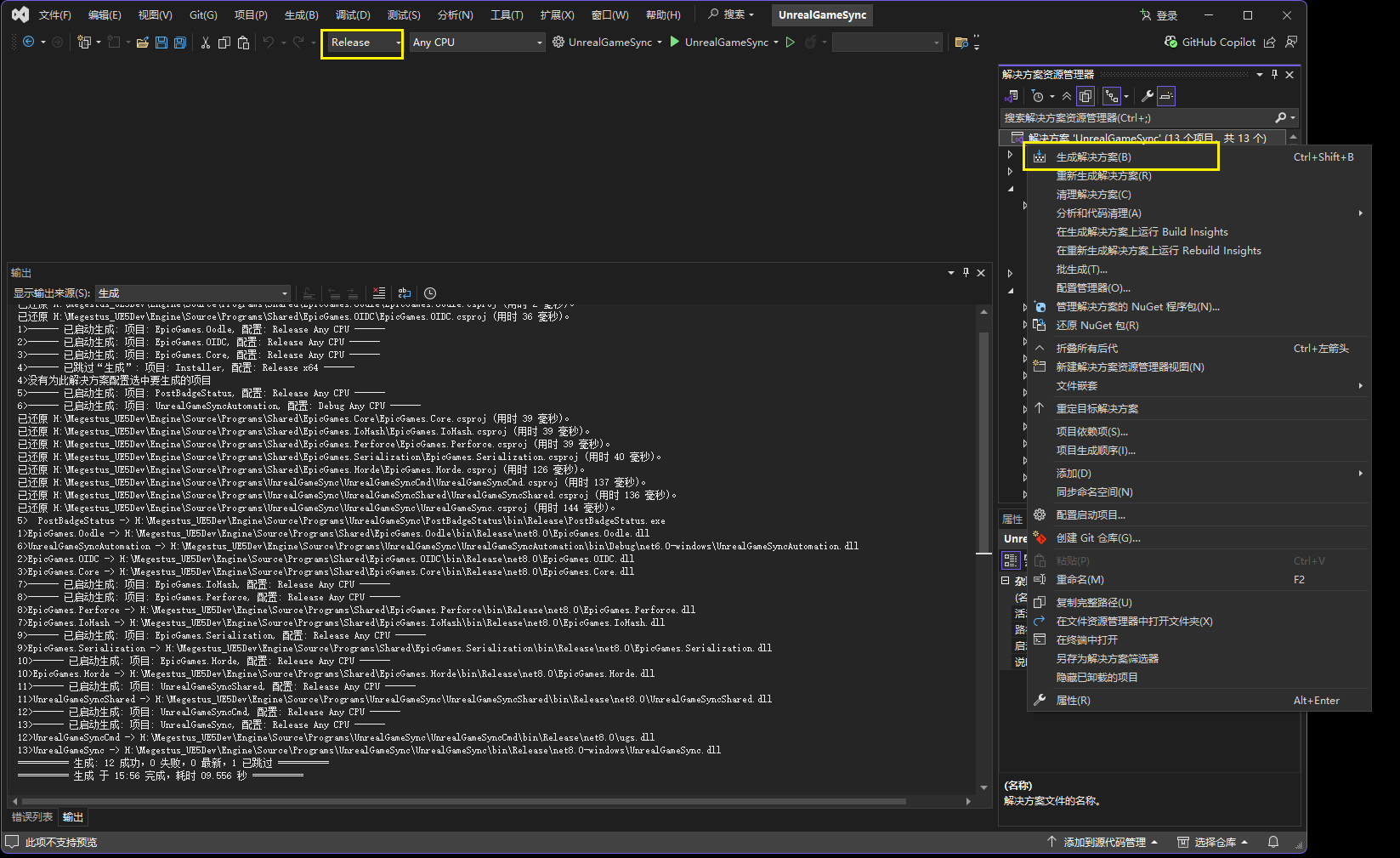Open the 调试(D) menu in the menu bar
This screenshot has height=858, width=1400.
click(x=353, y=15)
